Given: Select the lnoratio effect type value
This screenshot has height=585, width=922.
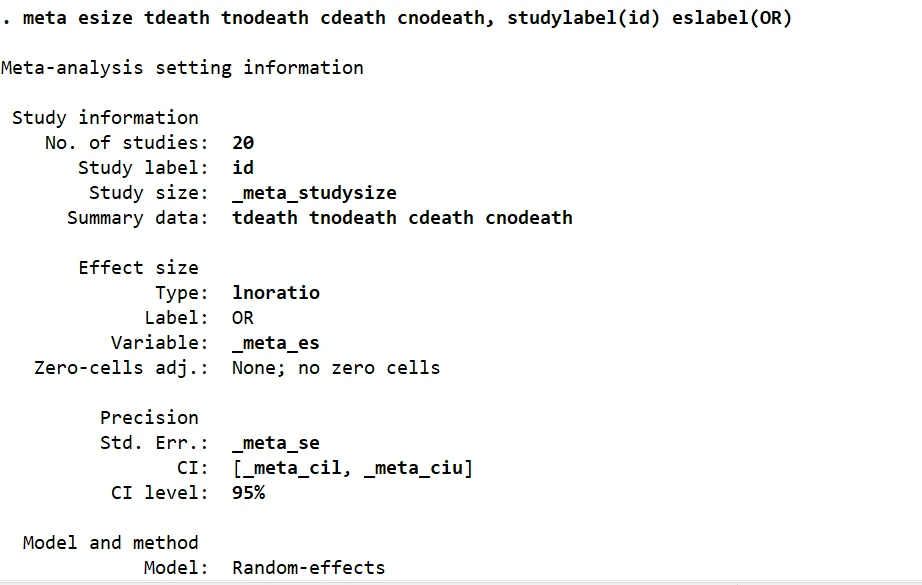Looking at the screenshot, I should [x=276, y=293].
